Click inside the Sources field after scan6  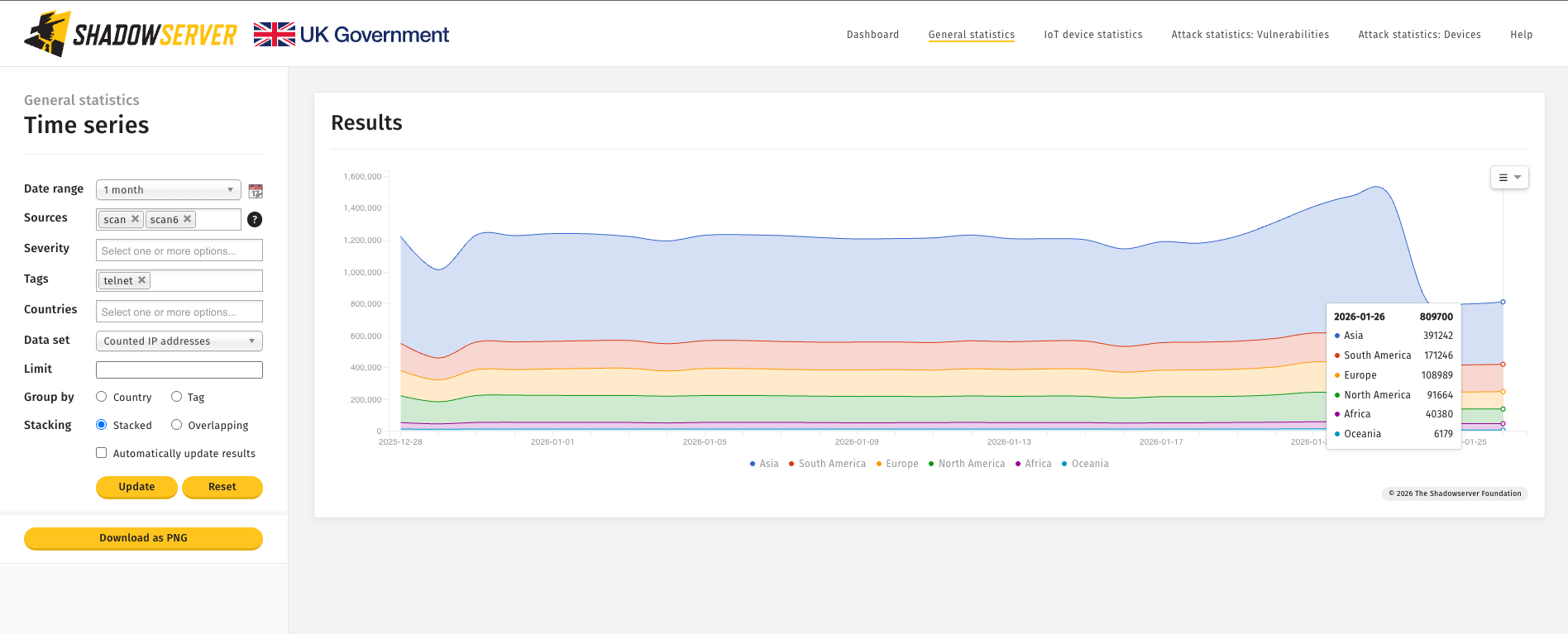click(218, 219)
